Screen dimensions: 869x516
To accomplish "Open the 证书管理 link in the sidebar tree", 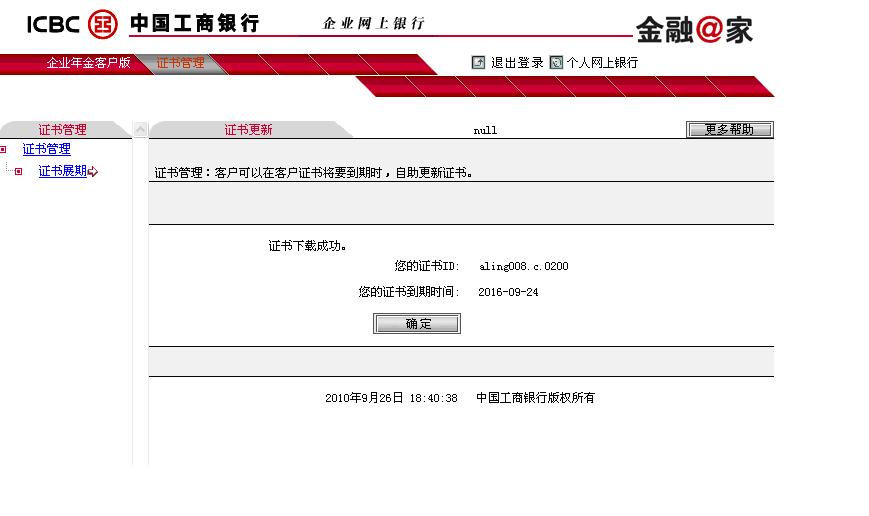I will 47,149.
